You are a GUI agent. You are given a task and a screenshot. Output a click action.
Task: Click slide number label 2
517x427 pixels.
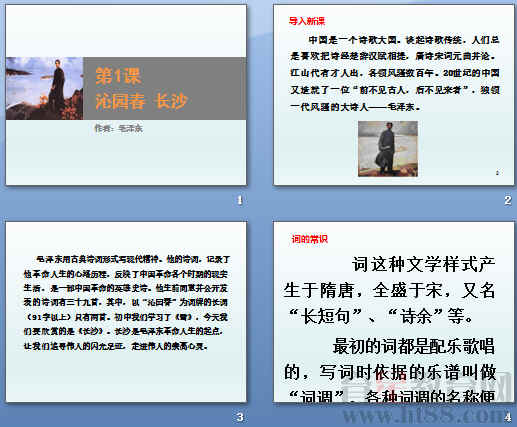507,200
